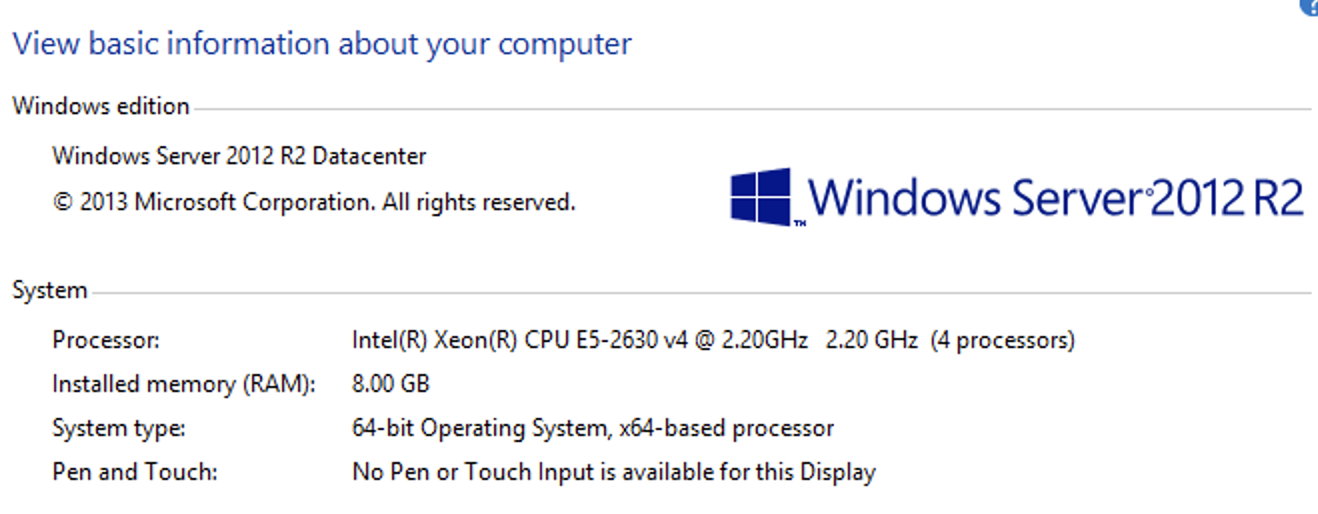1318x514 pixels.
Task: Click the '8.00 GB' memory value
Action: [x=391, y=384]
